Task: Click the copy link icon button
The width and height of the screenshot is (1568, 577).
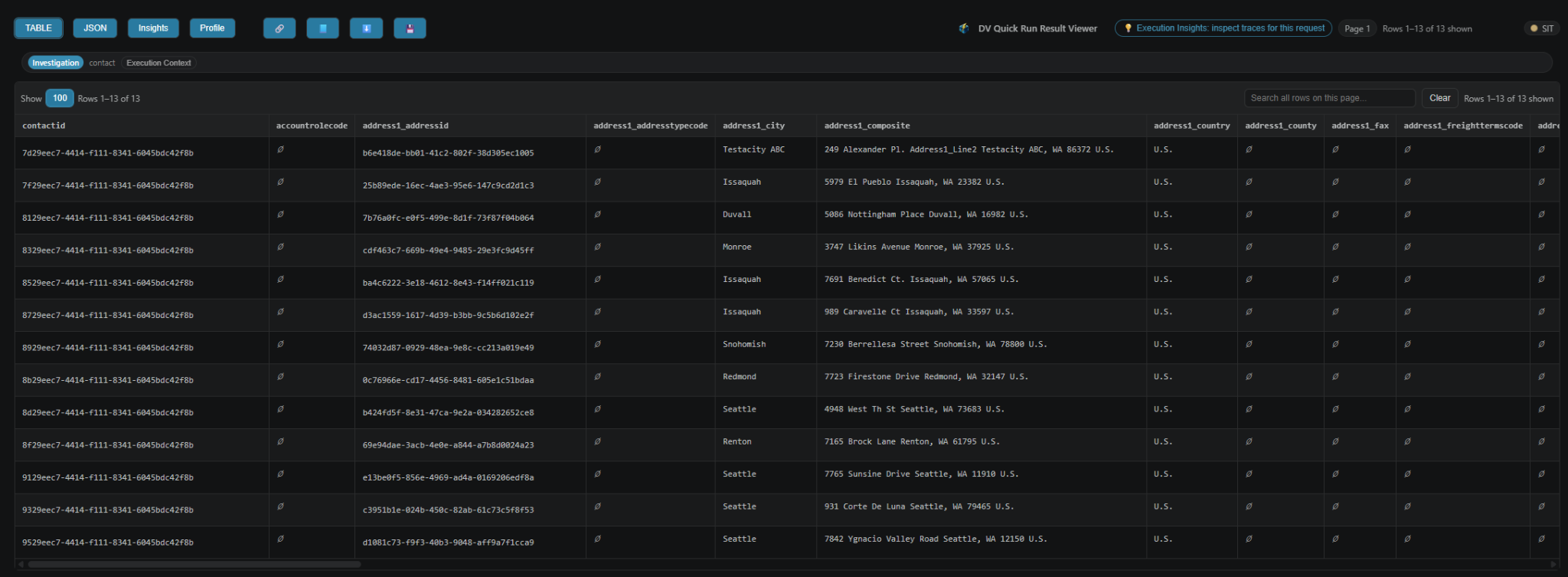Action: pyautogui.click(x=279, y=28)
